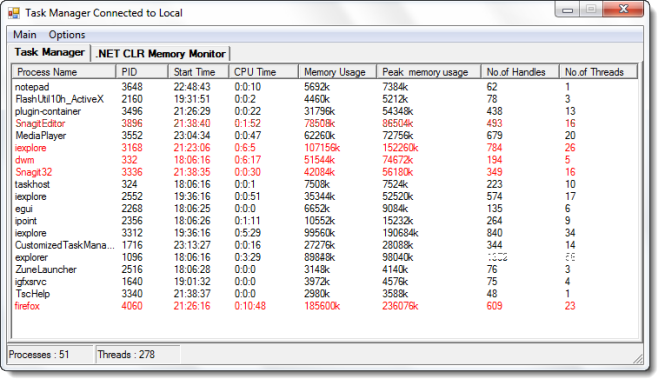Click memory usage value 185600k
The image size is (663, 384).
point(322,306)
